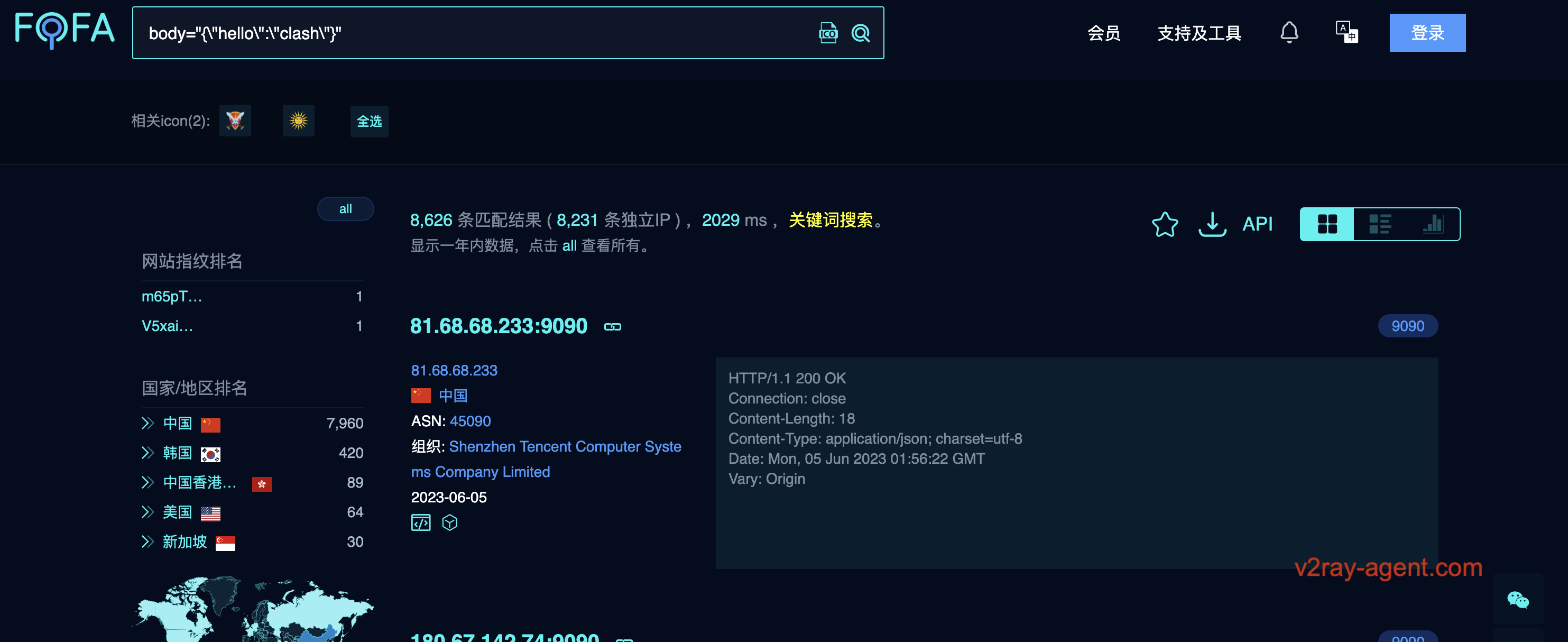1568x642 pixels.
Task: Select fingerprint m65pT… entry
Action: pyautogui.click(x=172, y=297)
